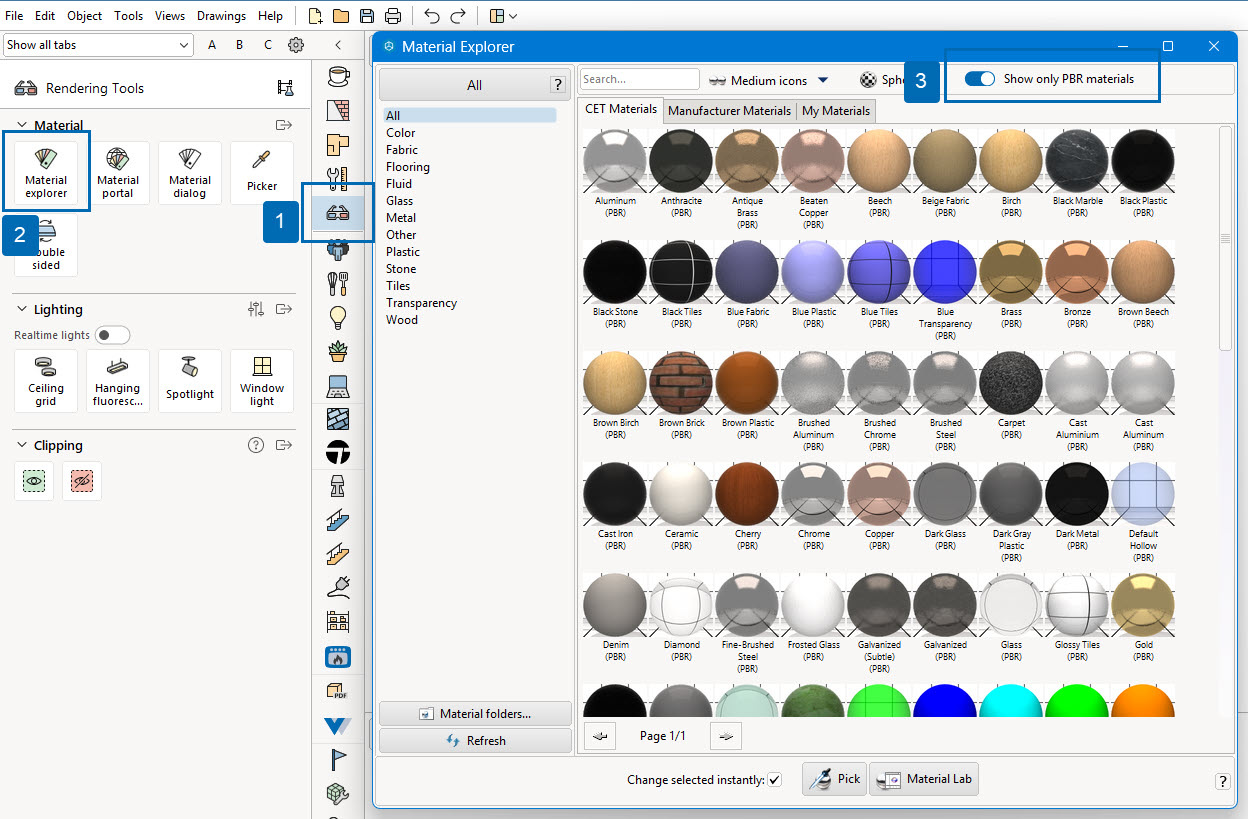Open the File menu
Image resolution: width=1248 pixels, height=819 pixels.
(x=15, y=16)
